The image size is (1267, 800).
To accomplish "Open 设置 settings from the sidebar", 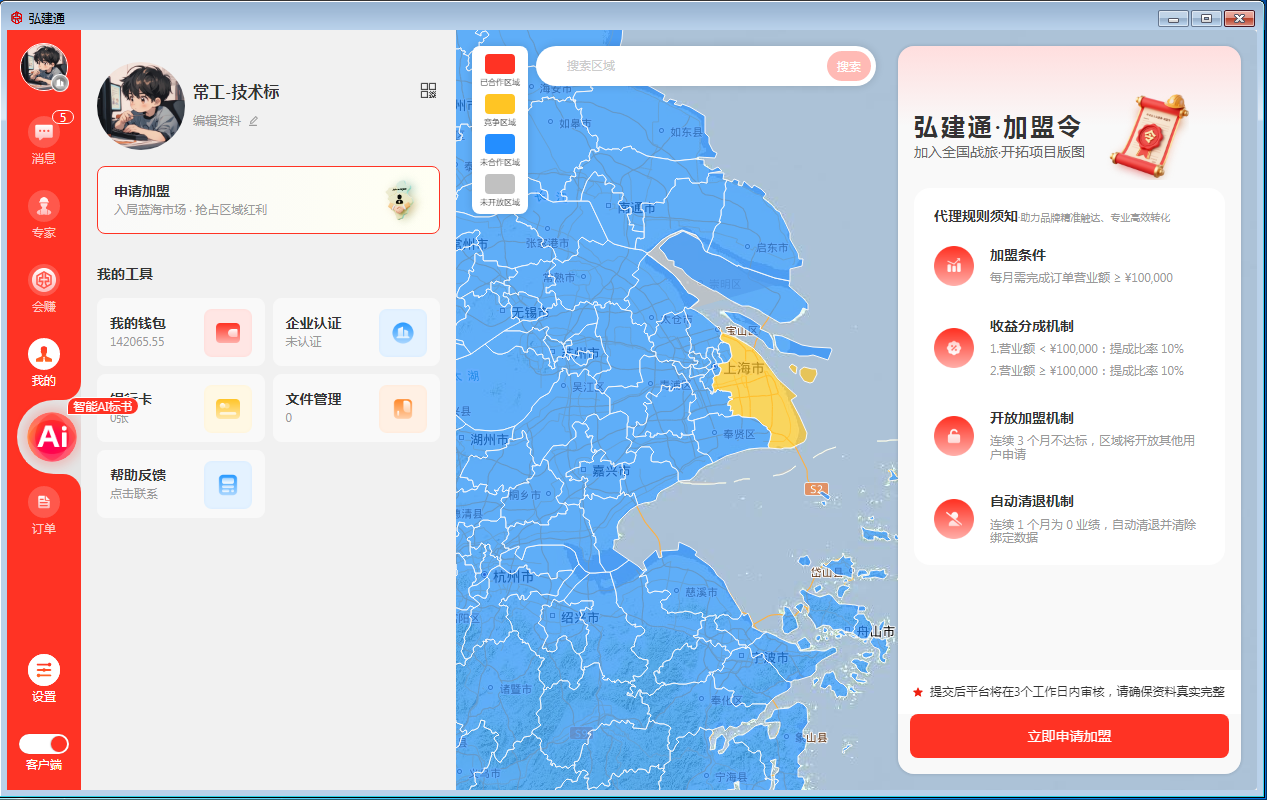I will (x=43, y=671).
